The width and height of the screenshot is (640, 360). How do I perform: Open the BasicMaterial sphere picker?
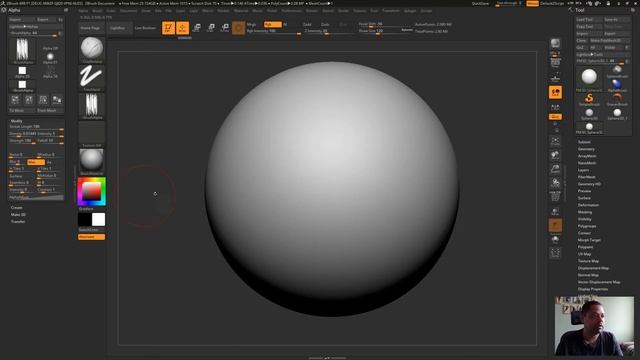point(91,162)
